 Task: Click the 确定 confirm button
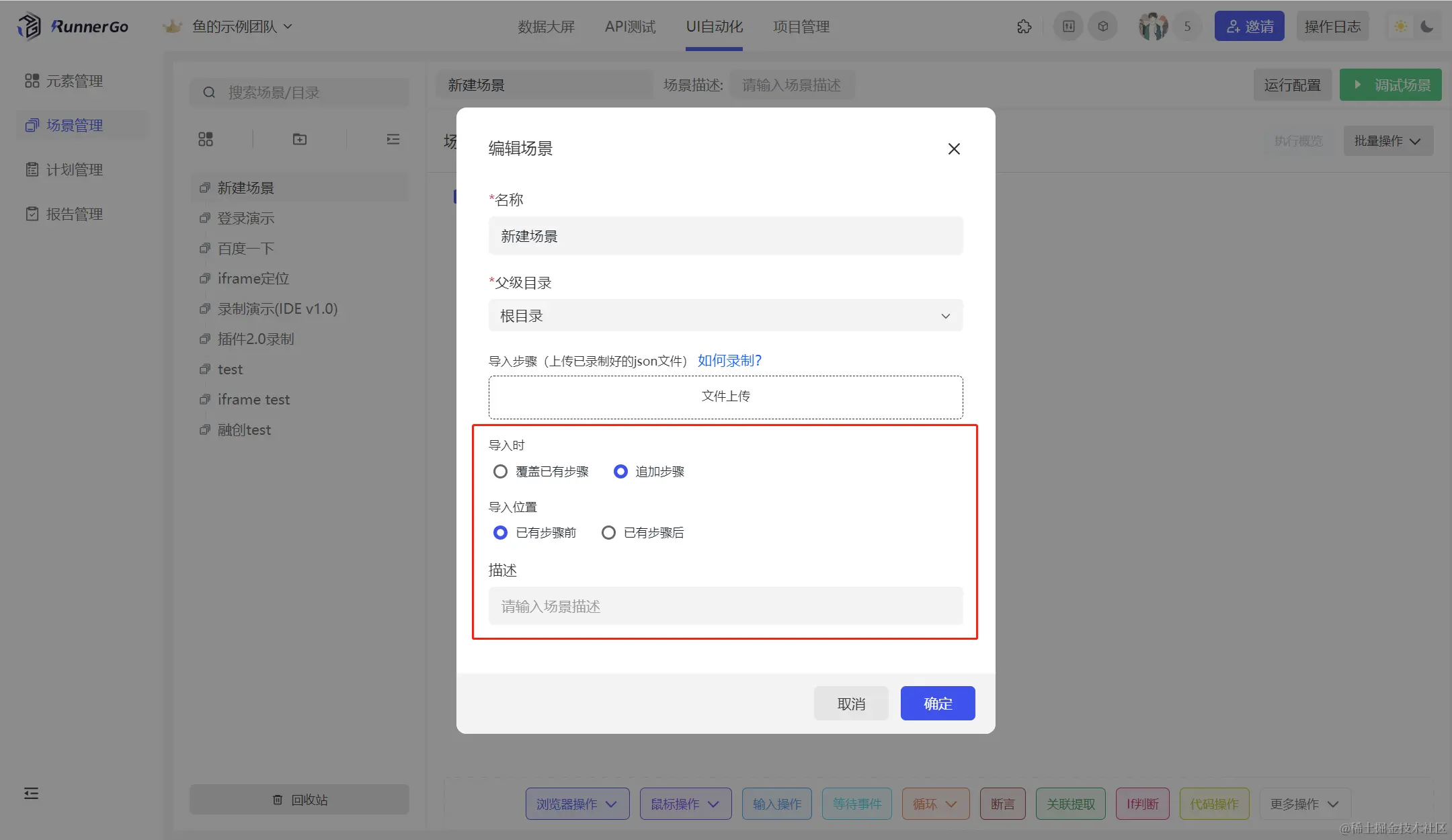point(938,704)
